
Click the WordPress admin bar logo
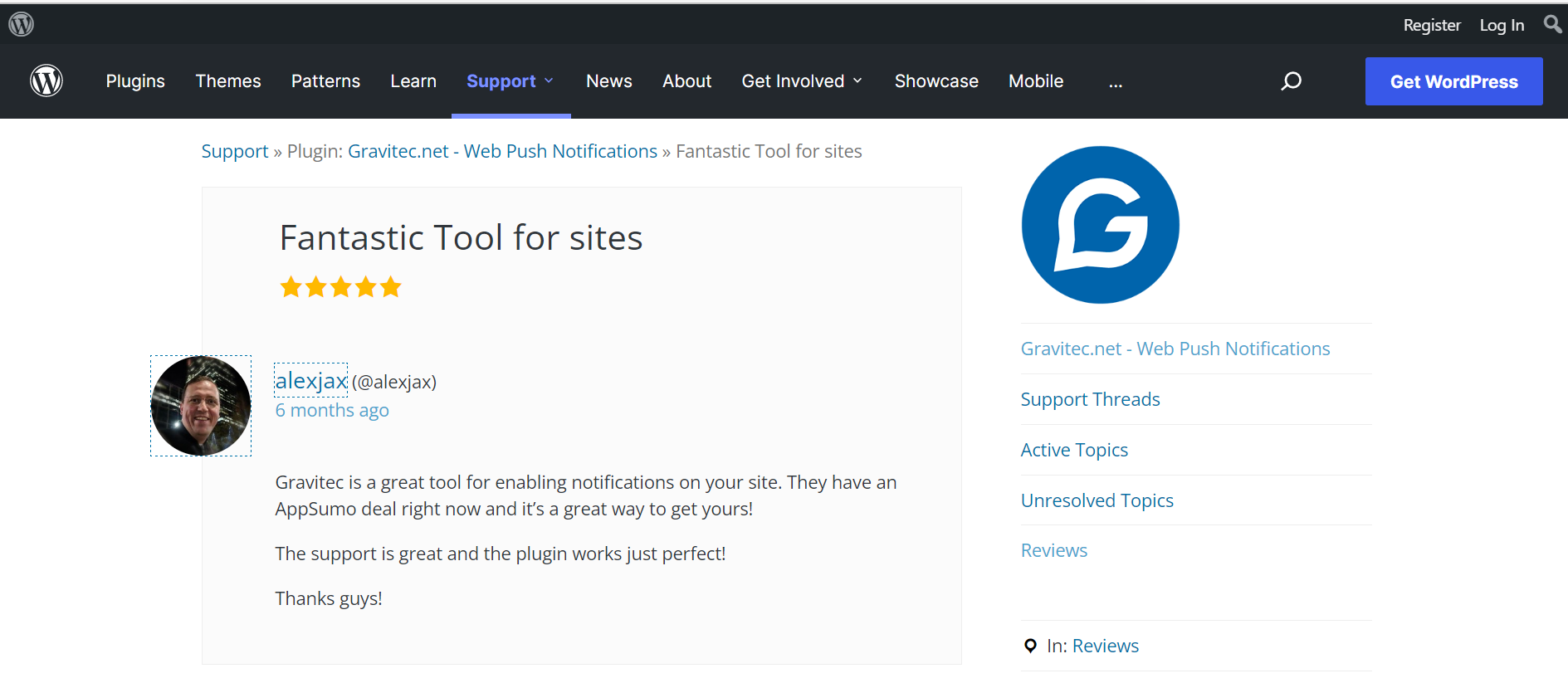(21, 24)
